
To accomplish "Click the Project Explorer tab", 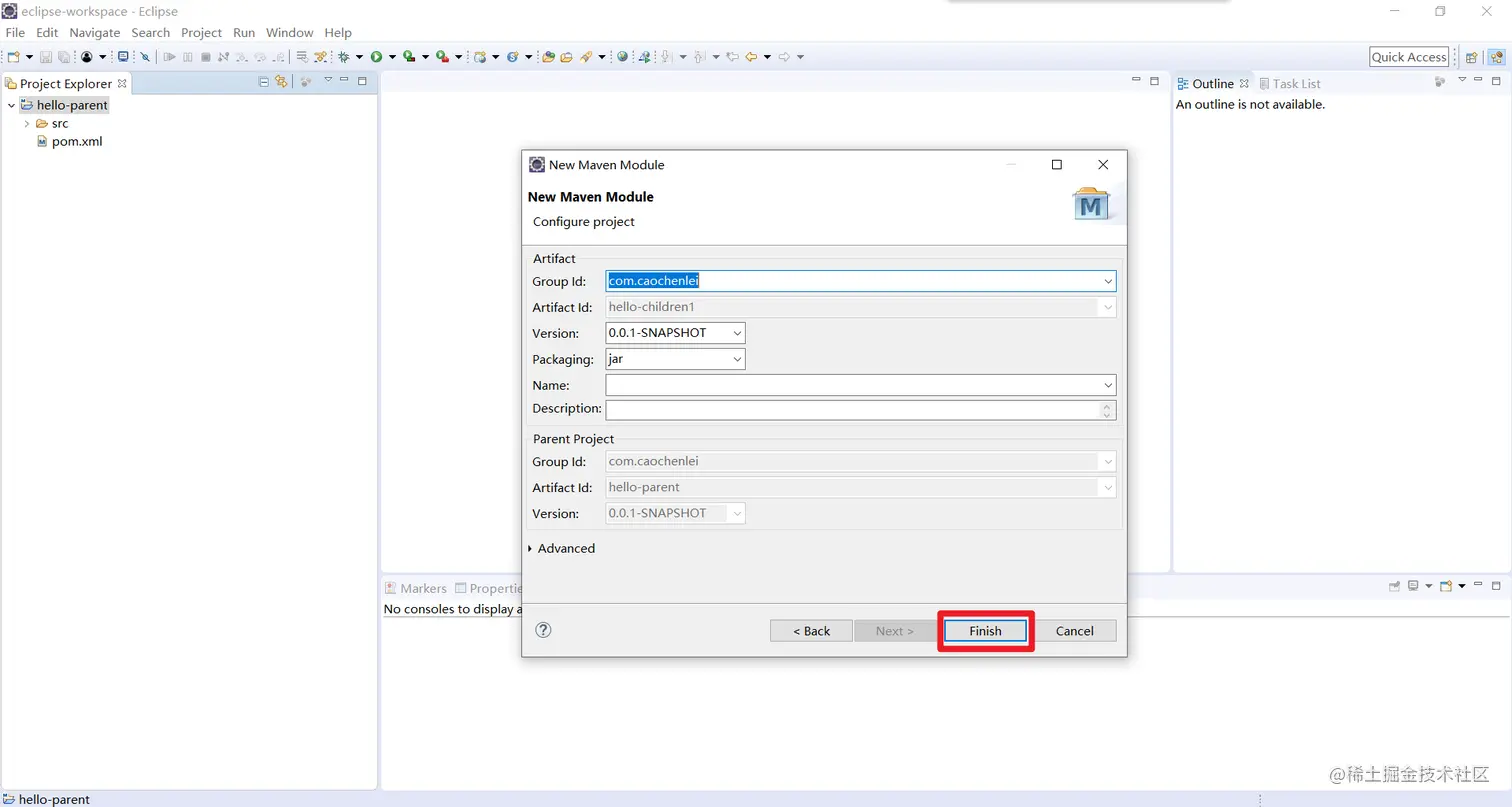I will click(x=66, y=84).
